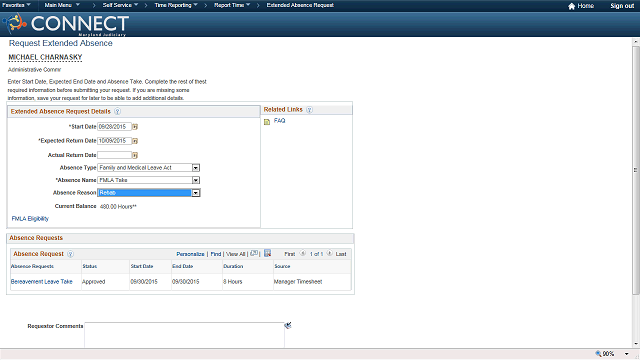The width and height of the screenshot is (640, 360).
Task: Click into the Start Date field
Action: point(114,127)
